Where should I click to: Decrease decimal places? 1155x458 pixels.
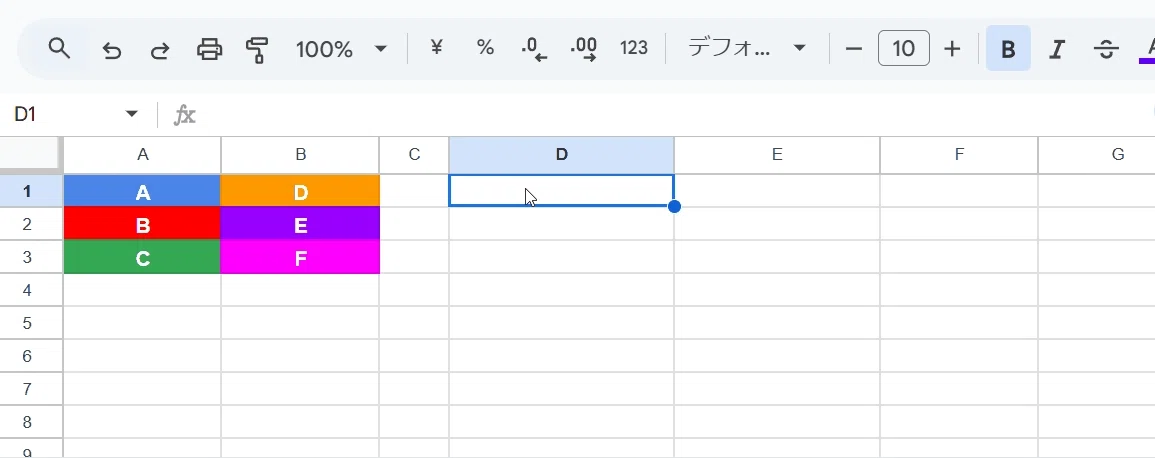click(x=534, y=49)
